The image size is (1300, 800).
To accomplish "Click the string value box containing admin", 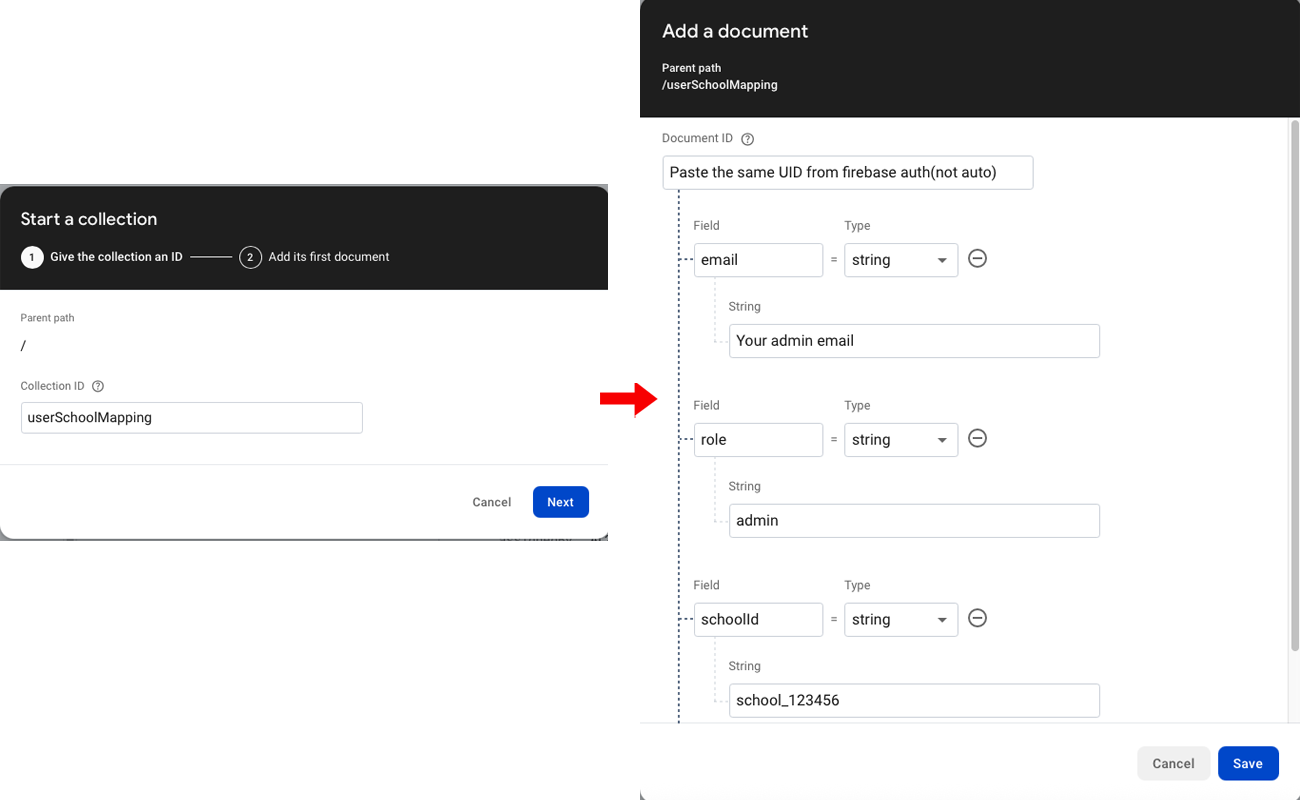I will (913, 521).
